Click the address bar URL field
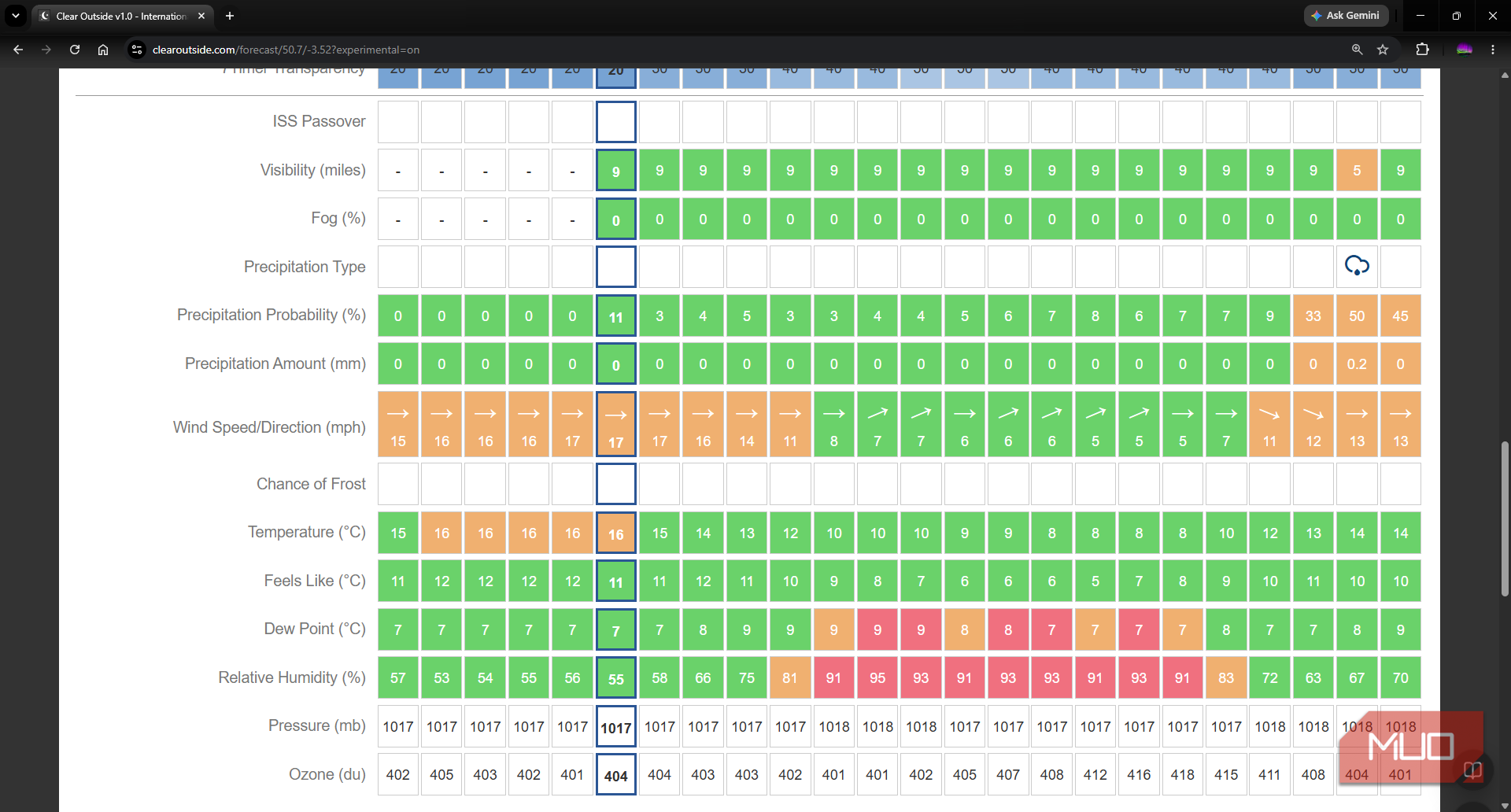 point(740,50)
